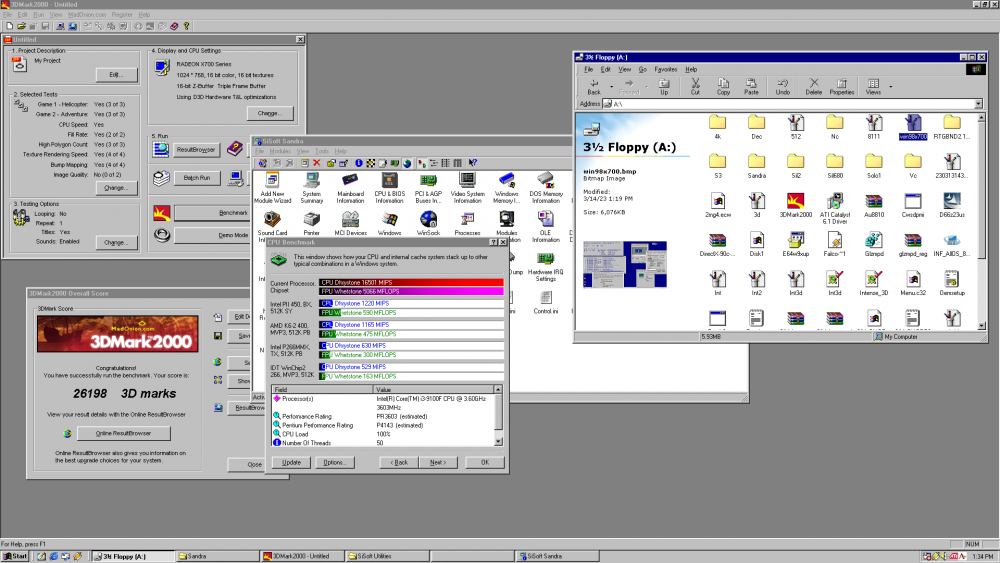1000x563 pixels.
Task: Open Sound Card module in Sandra
Action: (272, 227)
